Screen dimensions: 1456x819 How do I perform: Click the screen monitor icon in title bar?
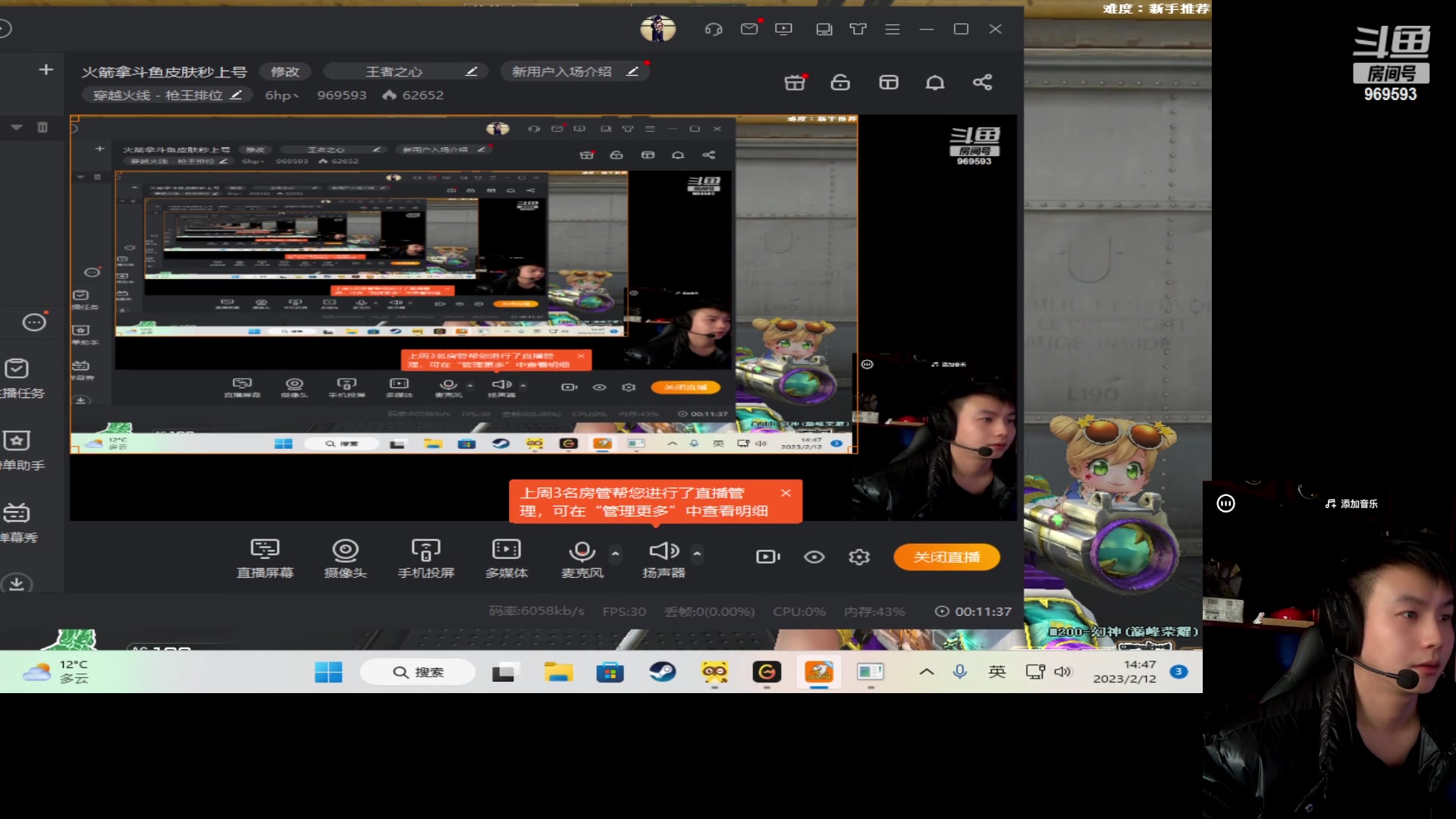(x=783, y=29)
